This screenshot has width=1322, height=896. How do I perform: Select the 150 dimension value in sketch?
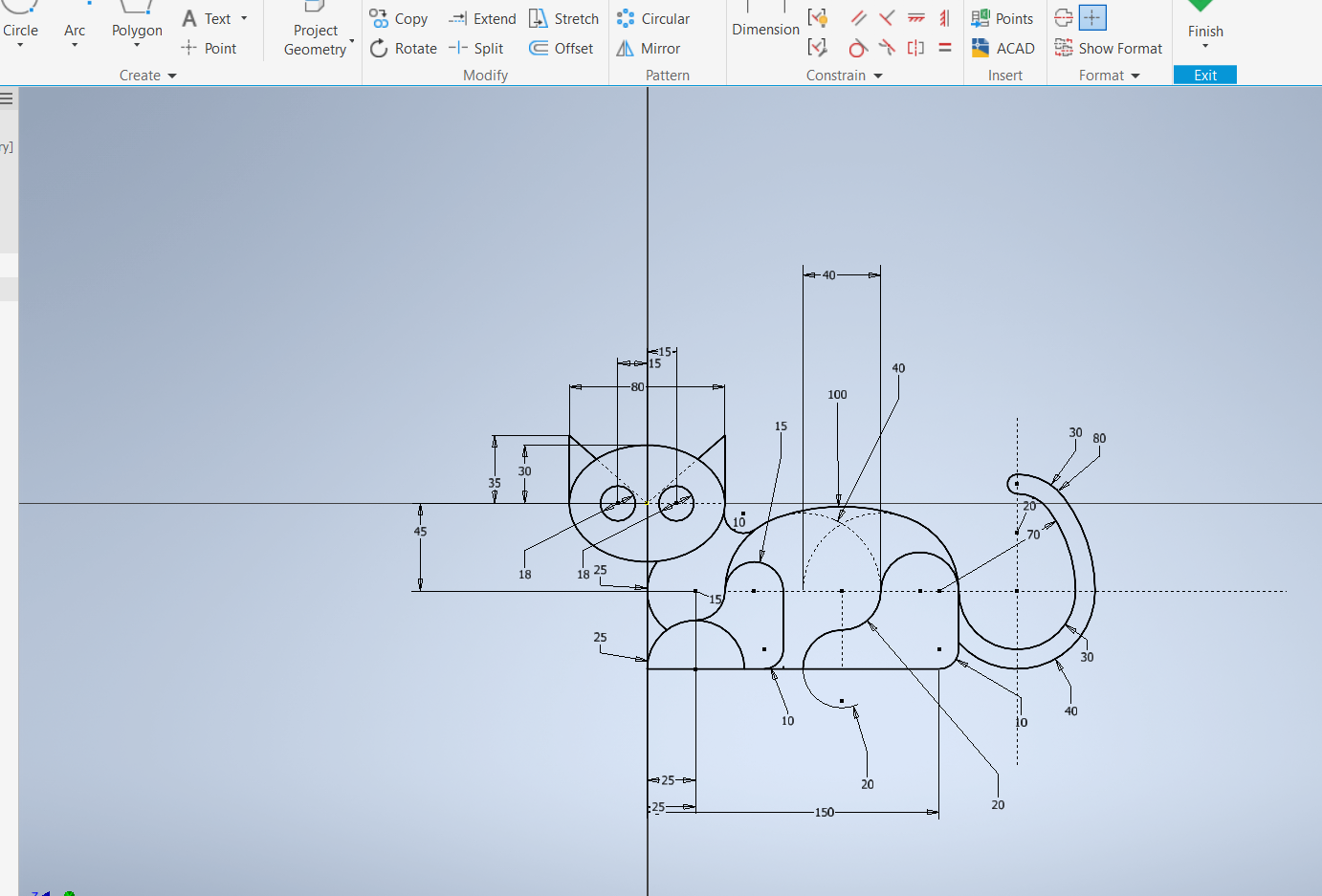[824, 812]
